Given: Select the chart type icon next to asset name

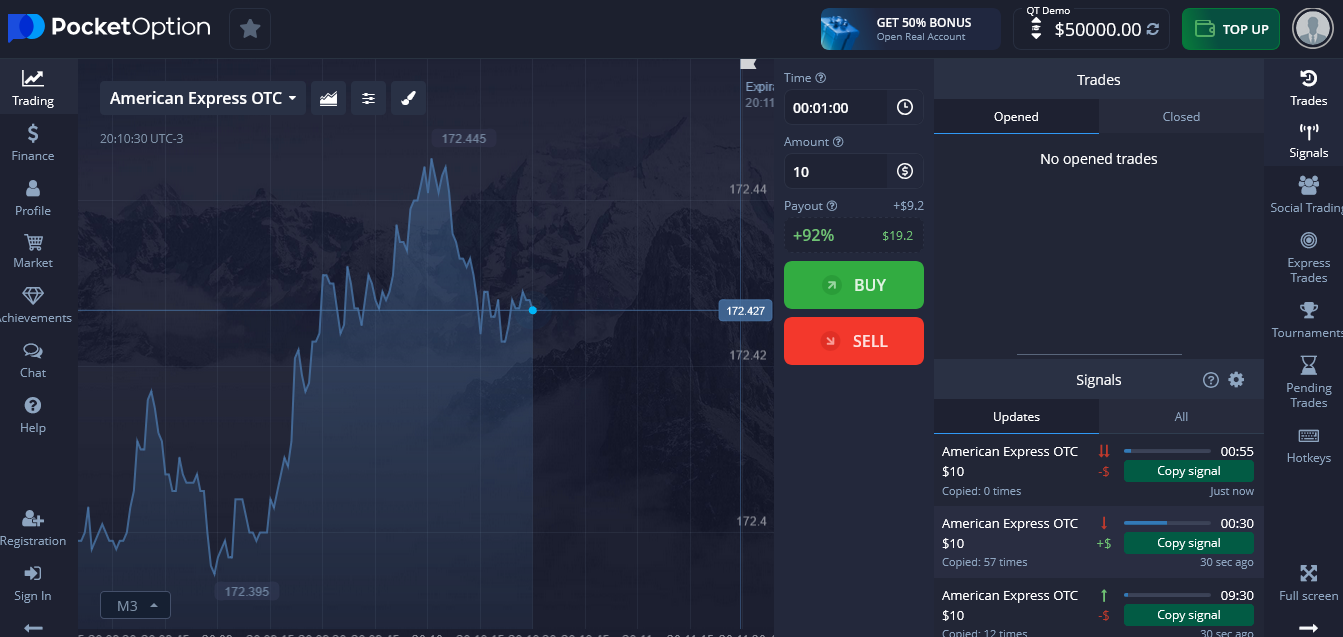Looking at the screenshot, I should coord(328,97).
